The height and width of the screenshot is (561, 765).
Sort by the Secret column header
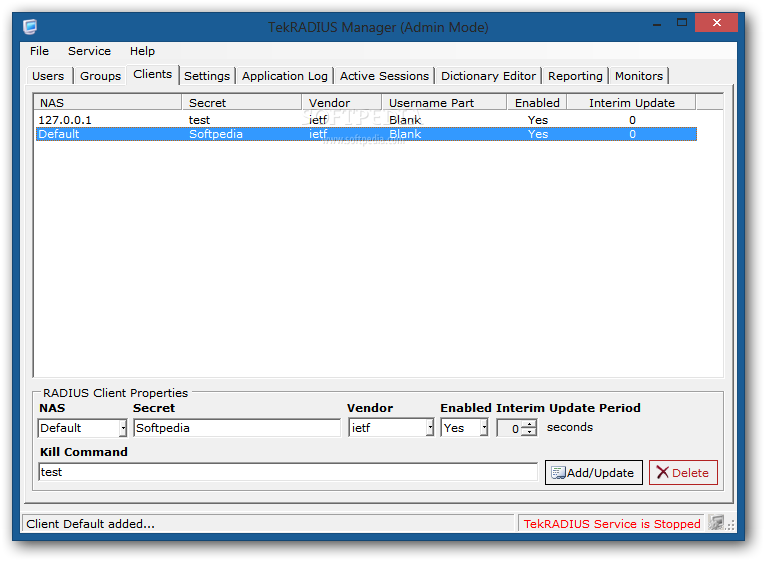click(x=242, y=103)
